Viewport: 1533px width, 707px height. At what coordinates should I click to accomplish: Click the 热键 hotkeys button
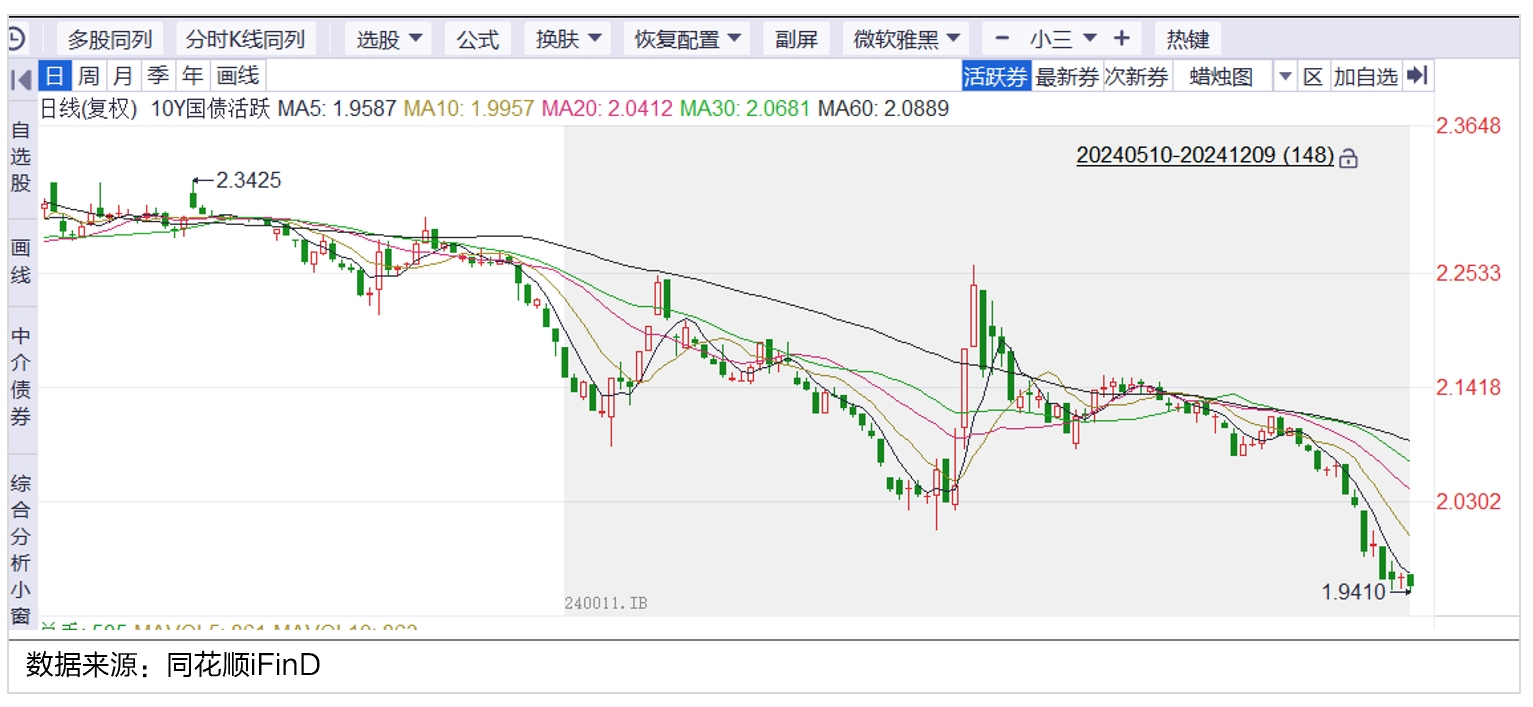click(x=1187, y=39)
